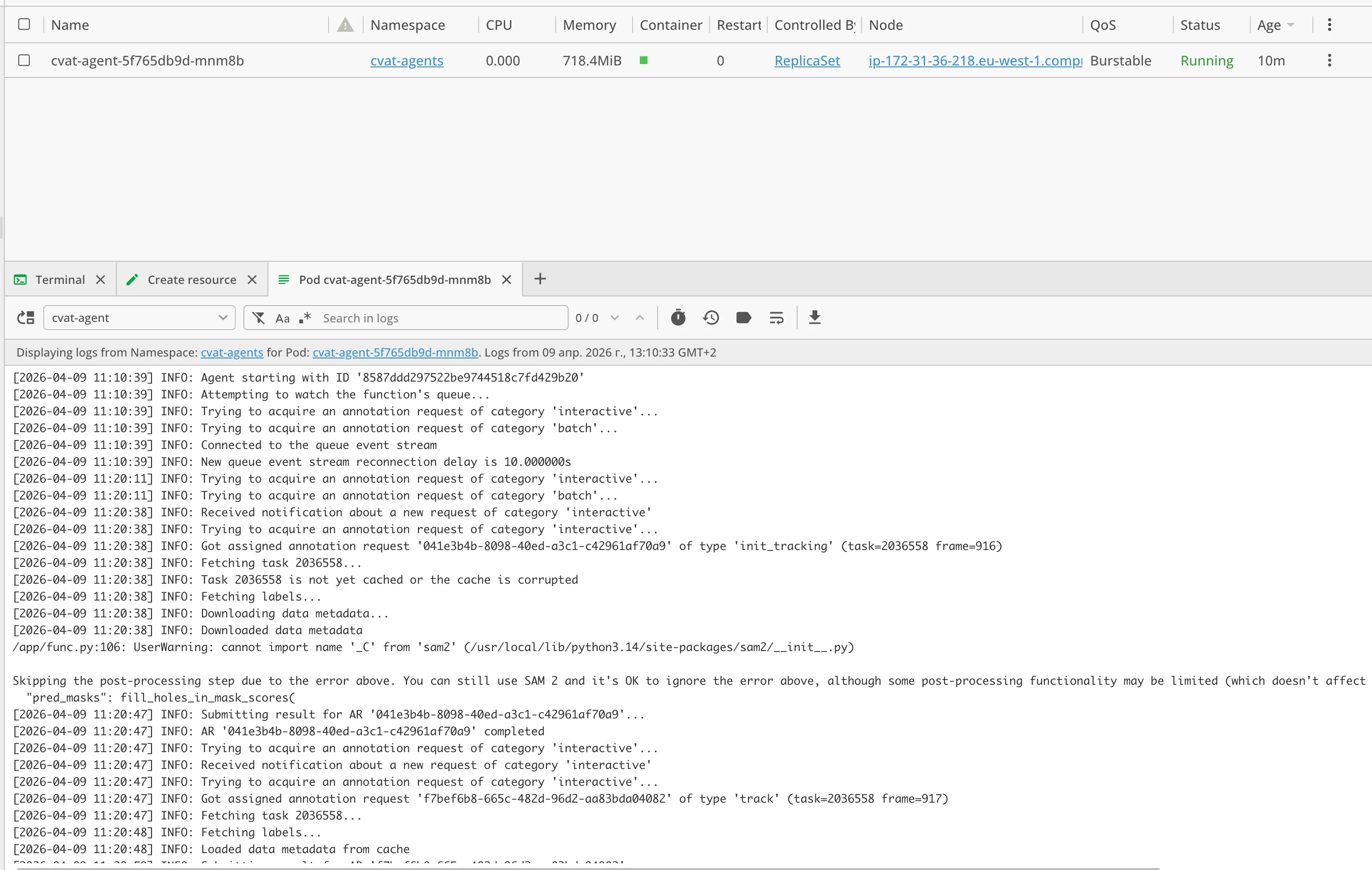
Task: Toggle timestamps stopwatch icon in log toolbar
Action: [x=678, y=317]
